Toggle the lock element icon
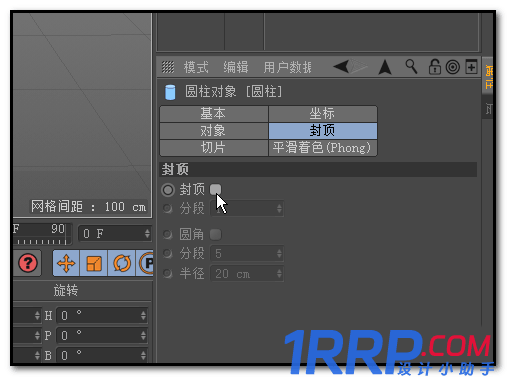Image resolution: width=507 pixels, height=377 pixels. [434, 67]
